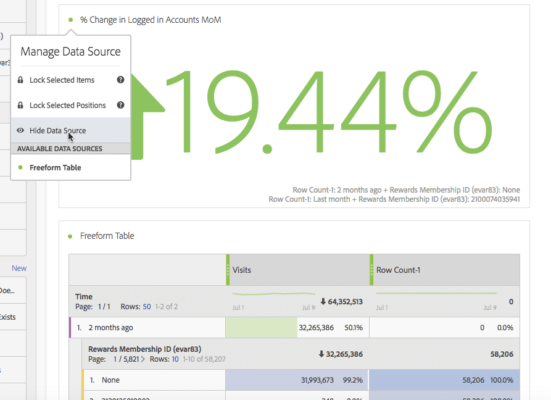This screenshot has height=400, width=551.
Task: Change Time rows per page value 50
Action: pyautogui.click(x=147, y=307)
